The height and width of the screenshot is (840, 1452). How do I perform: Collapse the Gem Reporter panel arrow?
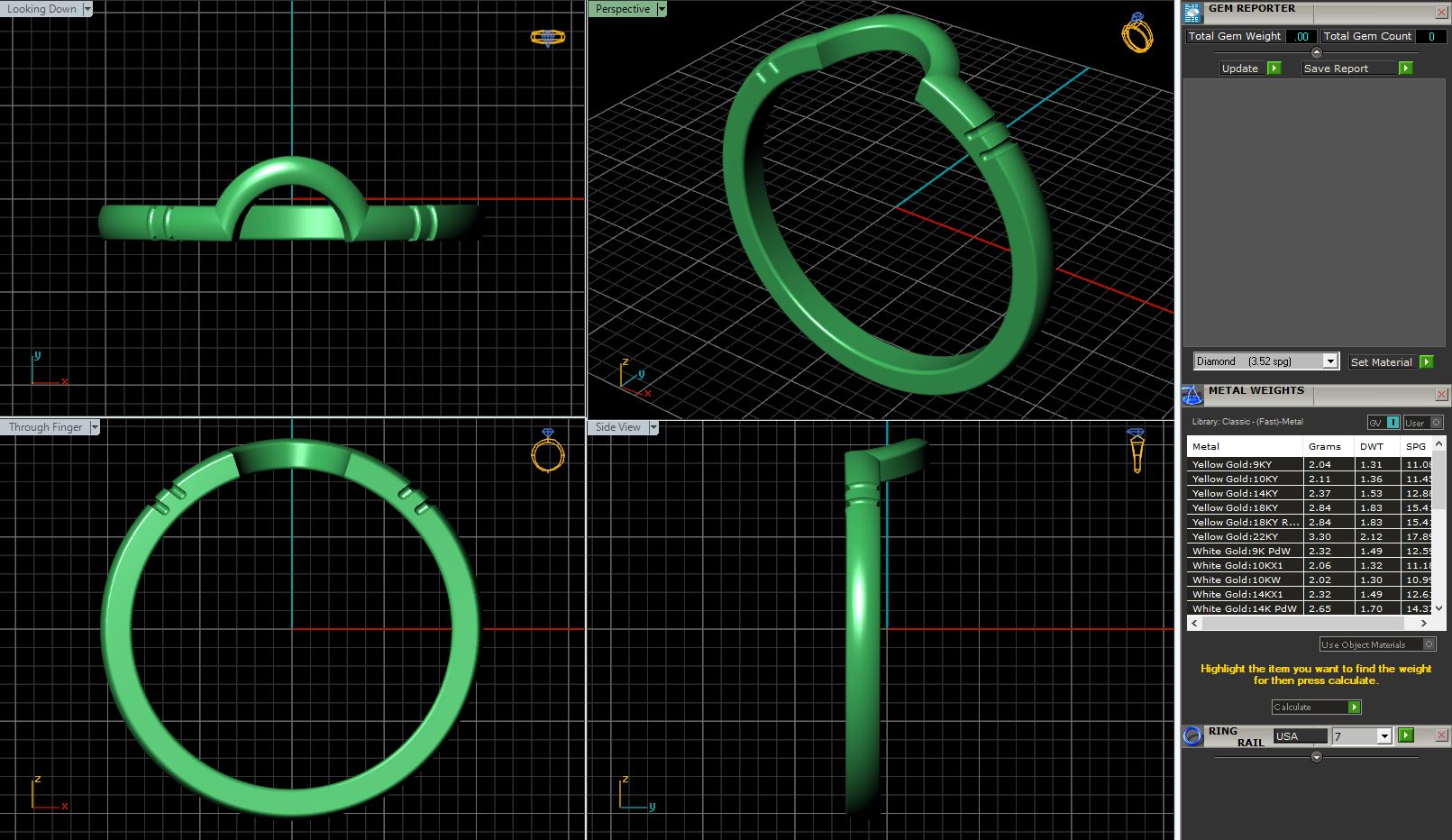1316,52
